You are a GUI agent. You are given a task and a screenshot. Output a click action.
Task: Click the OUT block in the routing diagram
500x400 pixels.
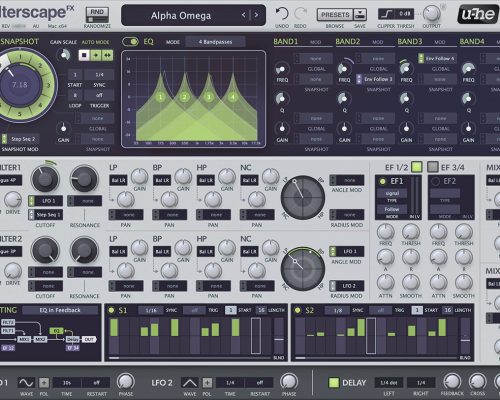coord(89,339)
